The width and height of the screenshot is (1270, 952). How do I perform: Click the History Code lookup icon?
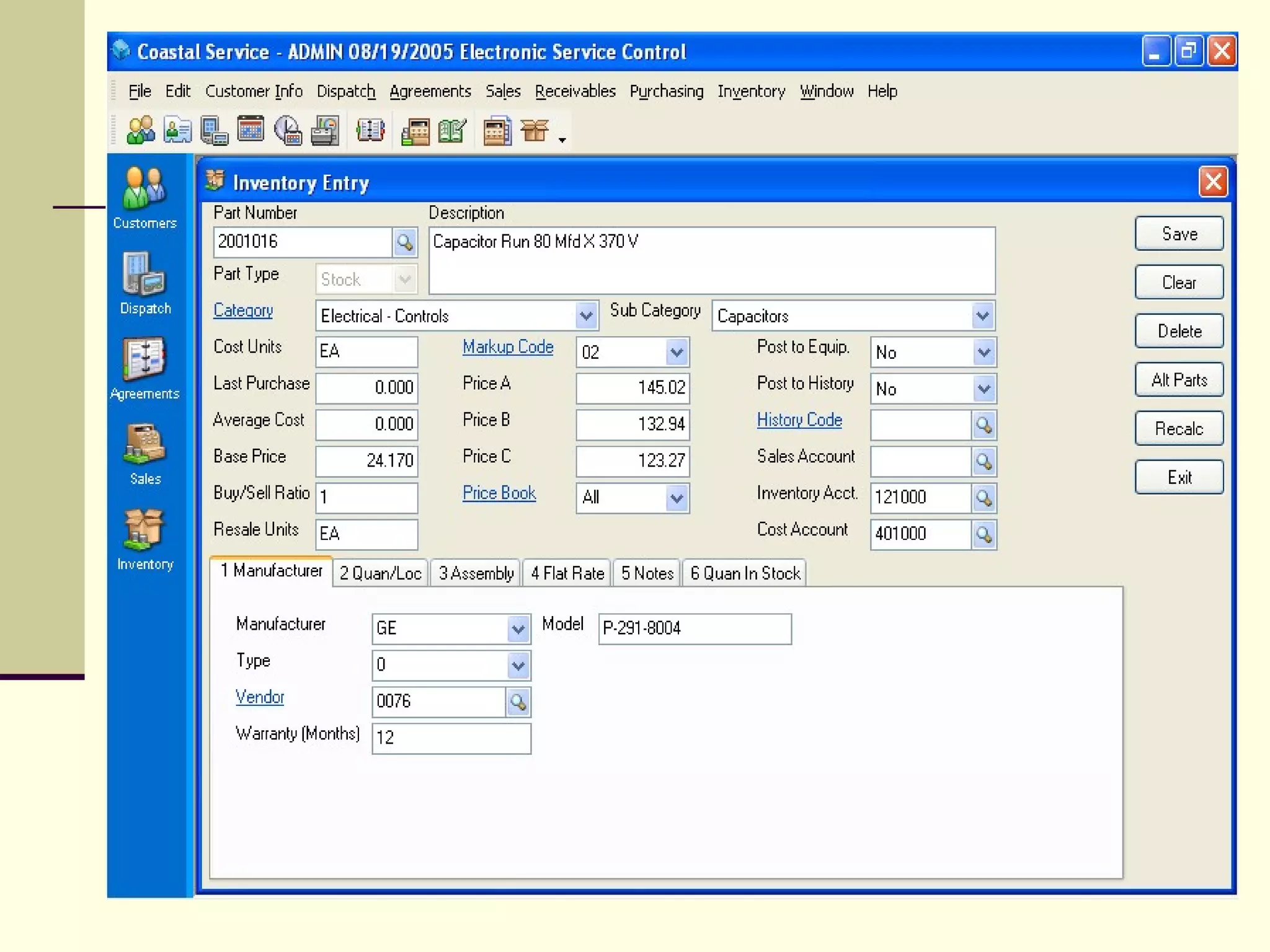tap(984, 425)
